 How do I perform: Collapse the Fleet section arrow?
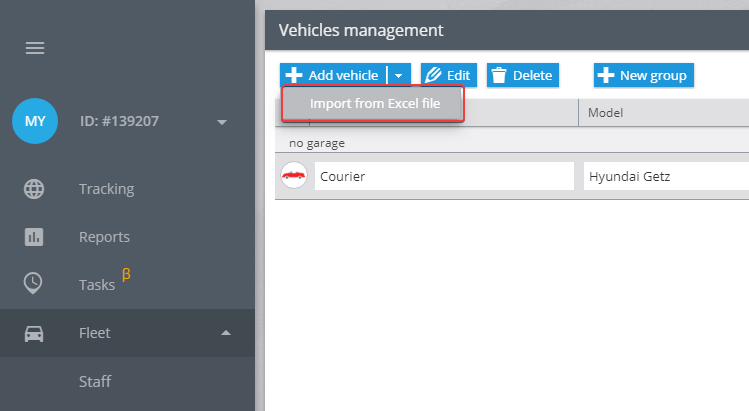tap(226, 333)
